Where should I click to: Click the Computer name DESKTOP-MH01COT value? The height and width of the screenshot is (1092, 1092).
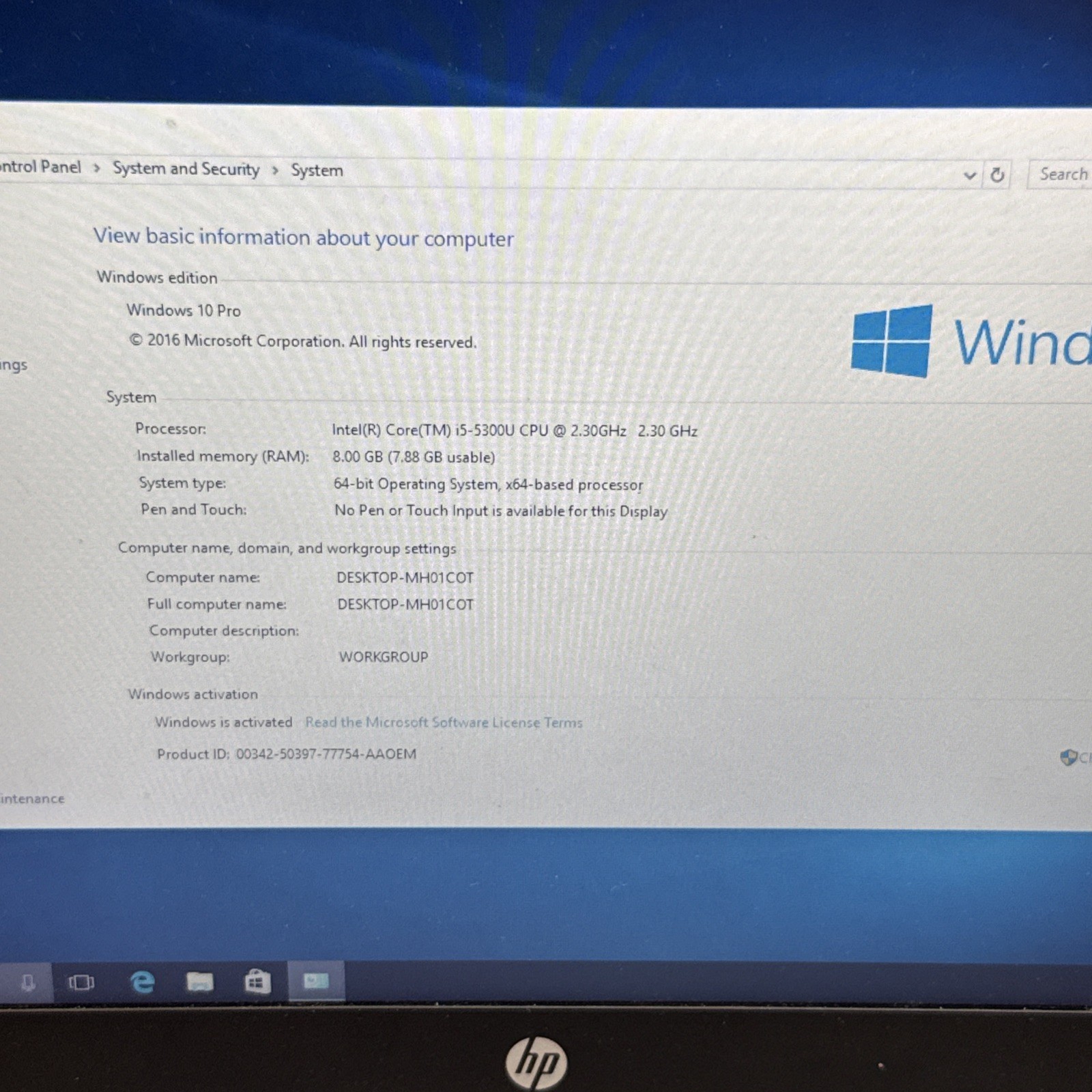pyautogui.click(x=405, y=577)
